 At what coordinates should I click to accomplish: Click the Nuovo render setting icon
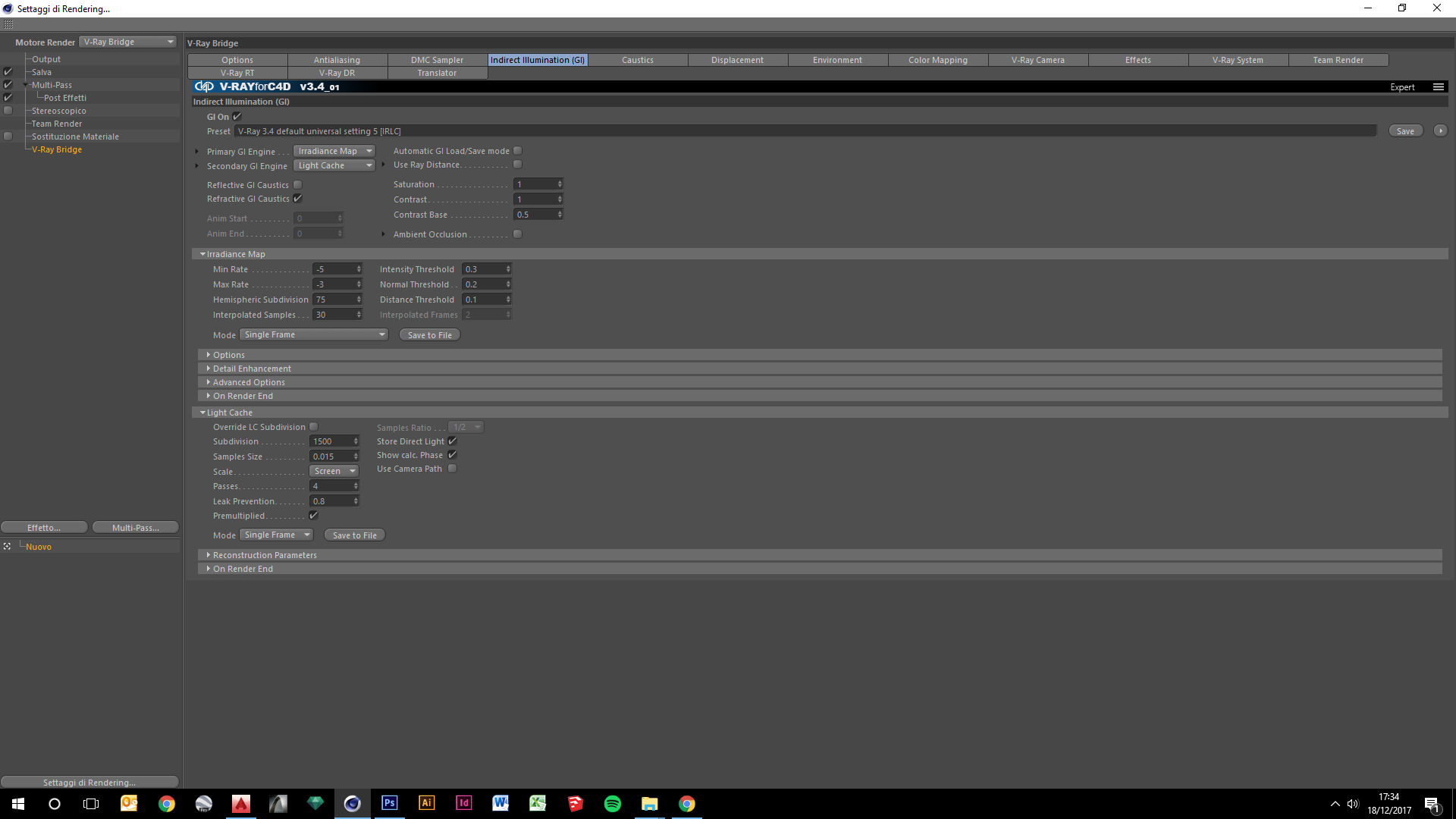(x=7, y=547)
